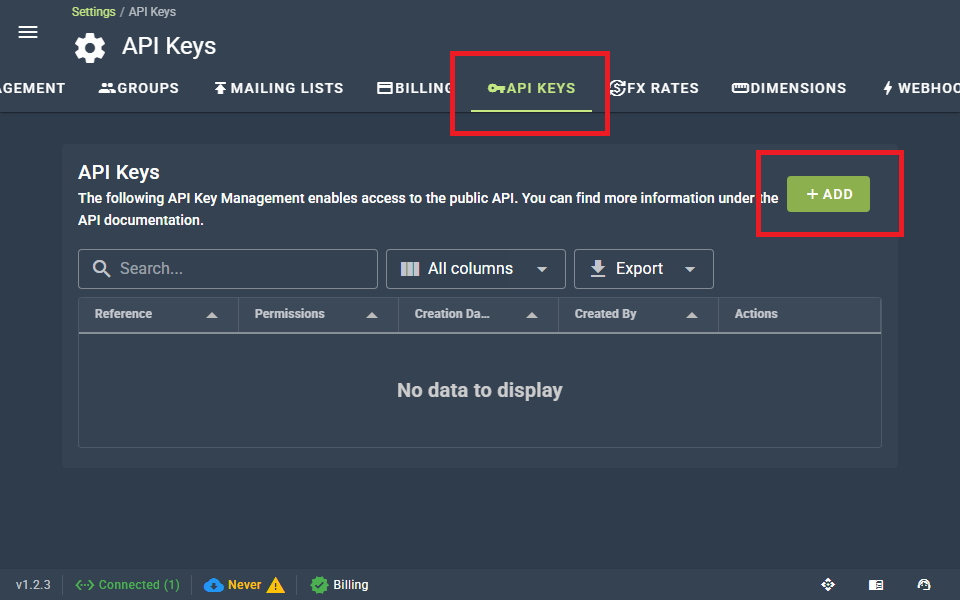Viewport: 960px width, 600px height.
Task: Switch to the Dimensions tab
Action: 789,88
